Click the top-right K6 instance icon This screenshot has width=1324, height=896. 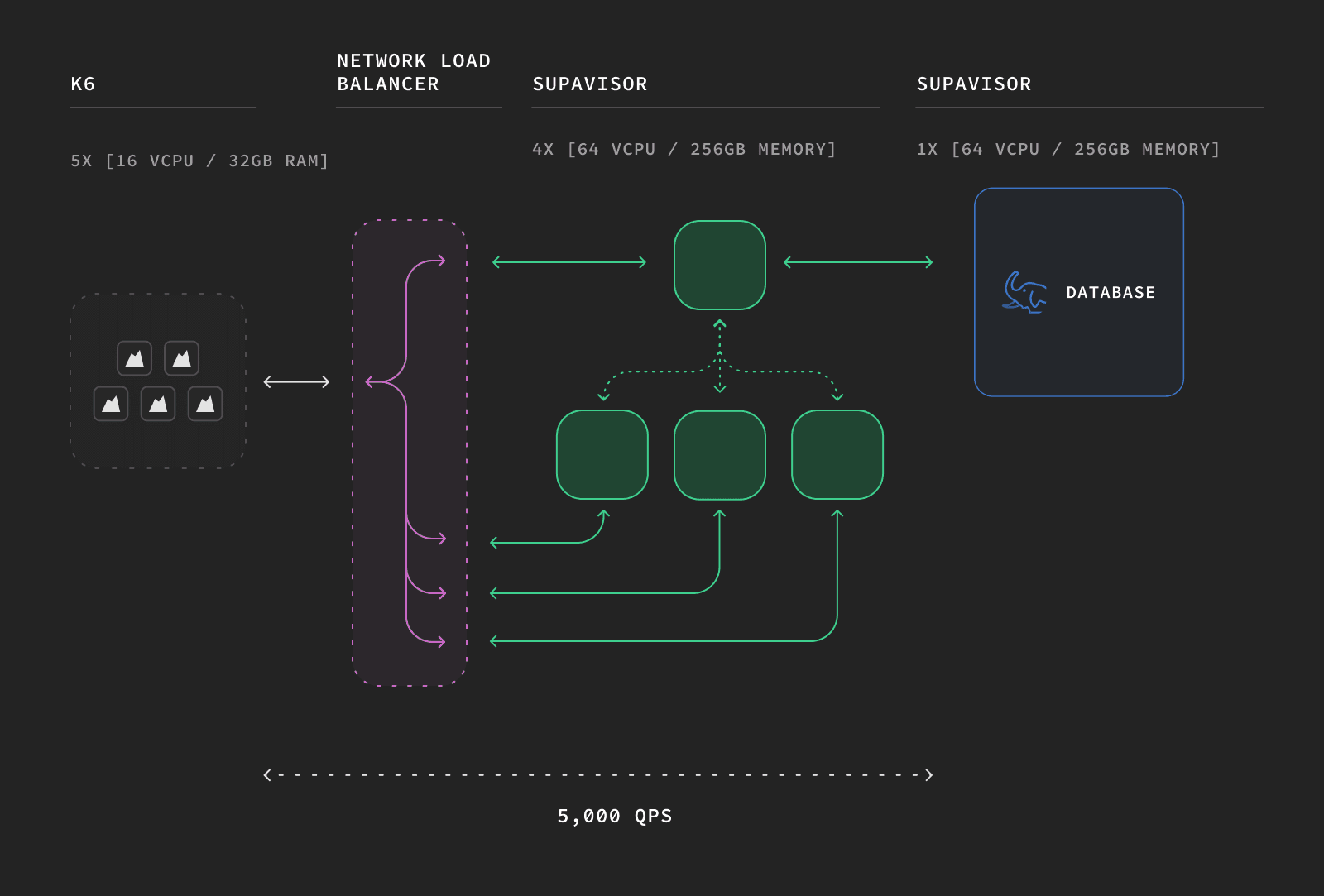181,358
